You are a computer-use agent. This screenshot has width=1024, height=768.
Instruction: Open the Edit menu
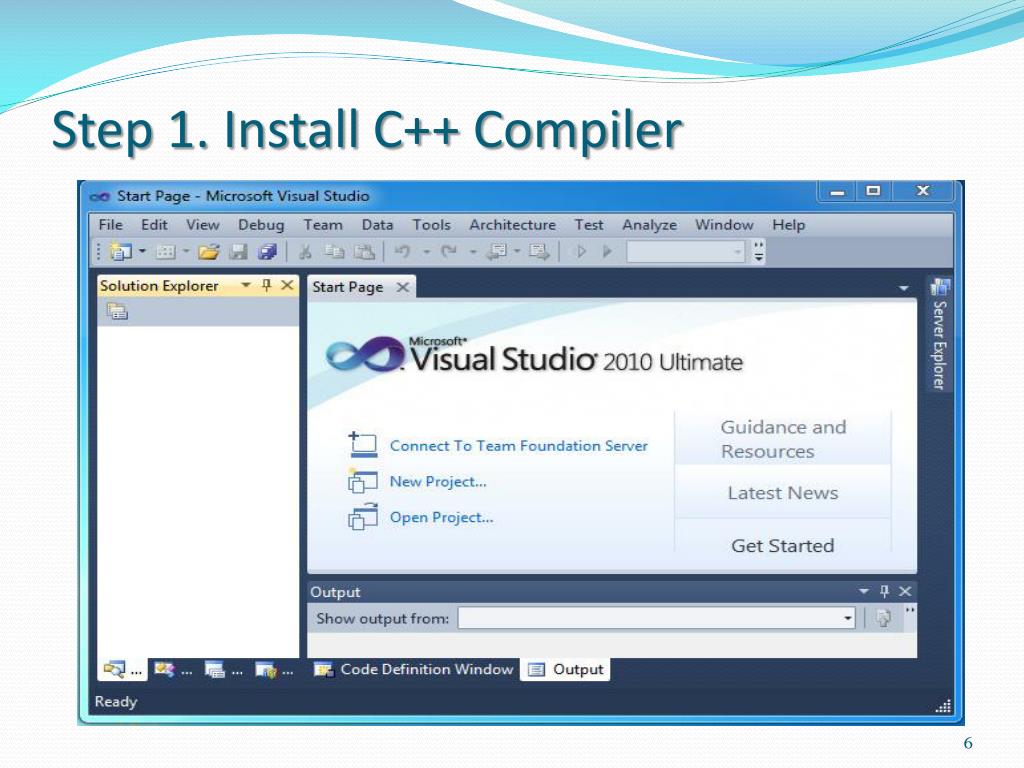[154, 225]
